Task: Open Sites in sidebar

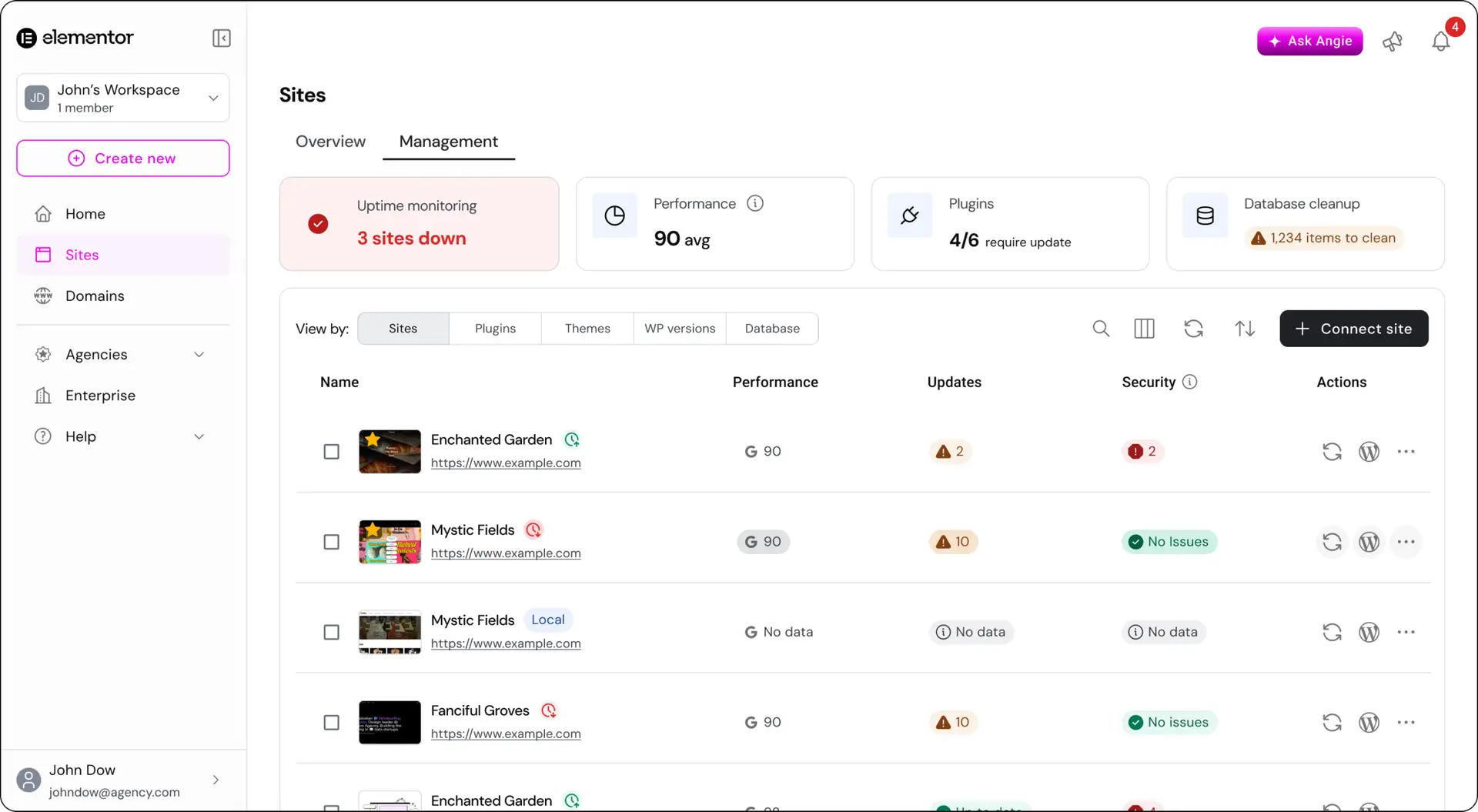Action: (123, 255)
